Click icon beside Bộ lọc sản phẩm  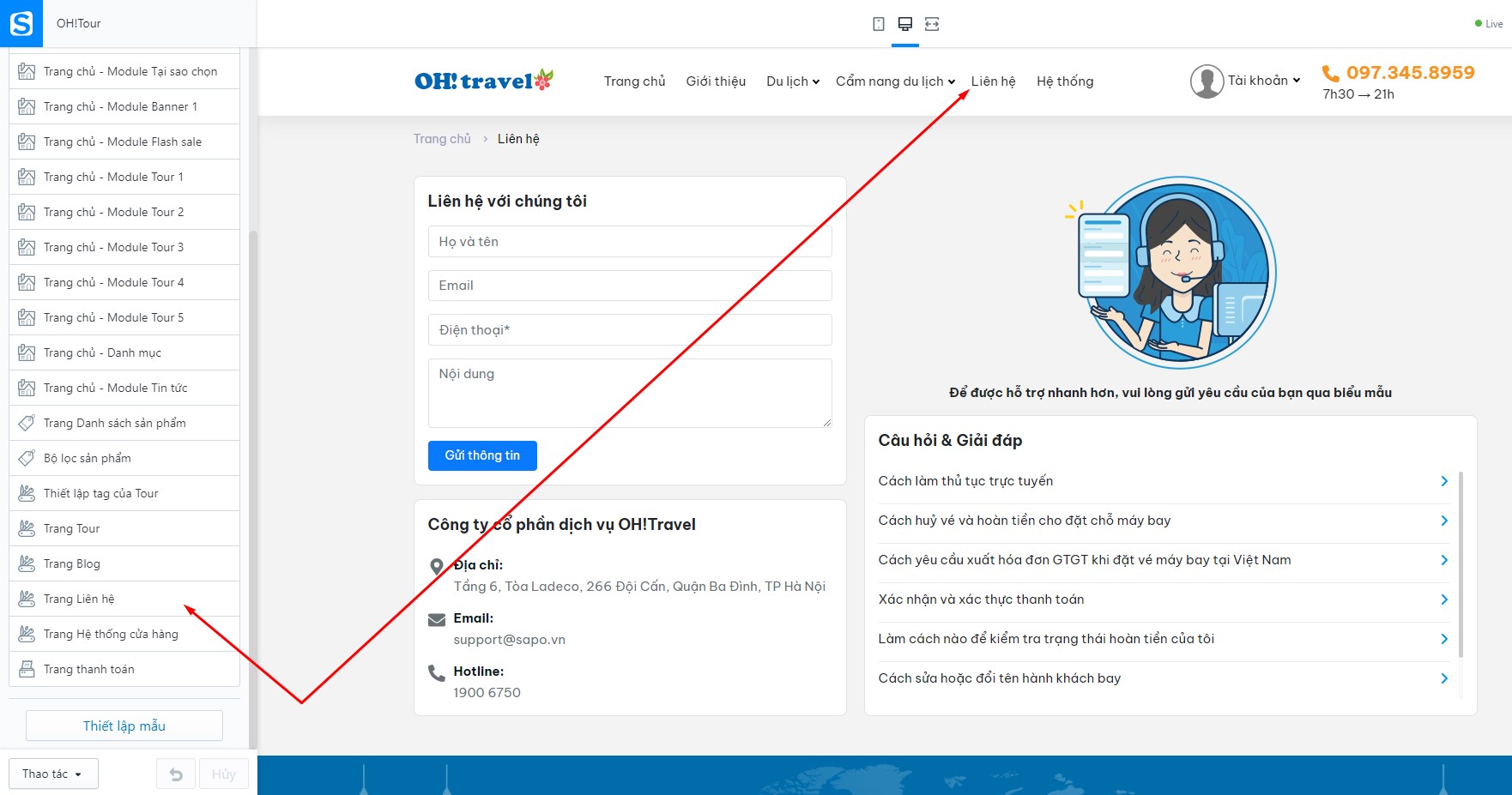tap(27, 458)
